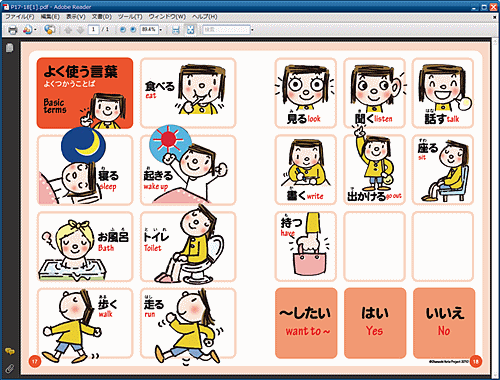Toggle the fit full page view icon
Image resolution: width=500 pixels, height=380 pixels.
pos(190,30)
